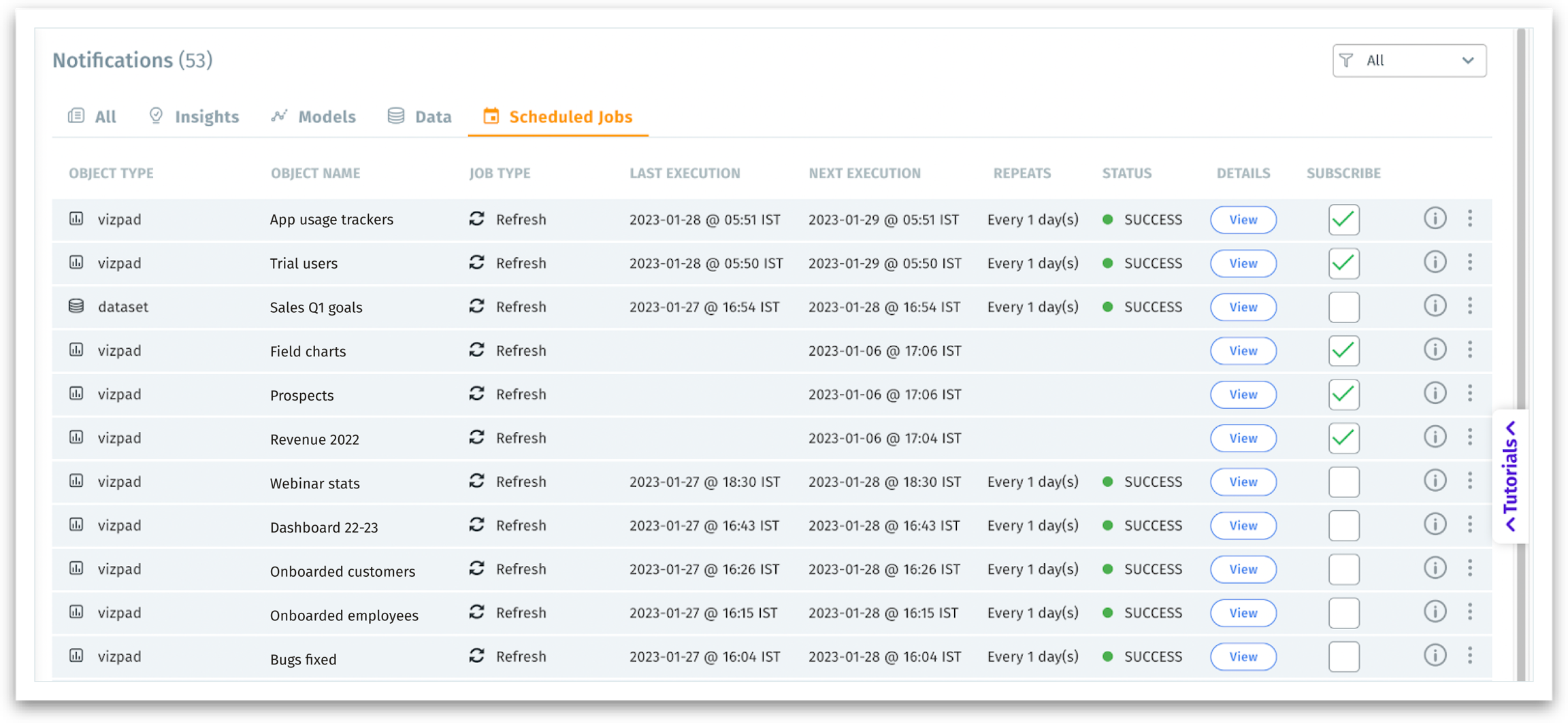
Task: Enable subscription for Dashboard 22-23
Action: 1343,525
